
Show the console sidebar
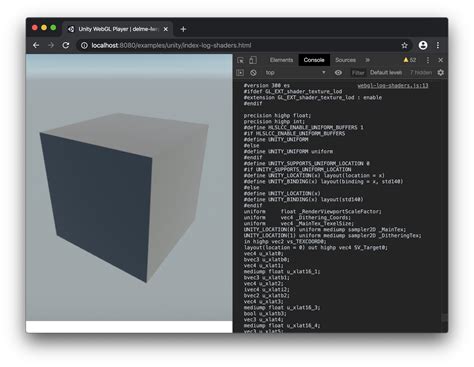(240, 73)
